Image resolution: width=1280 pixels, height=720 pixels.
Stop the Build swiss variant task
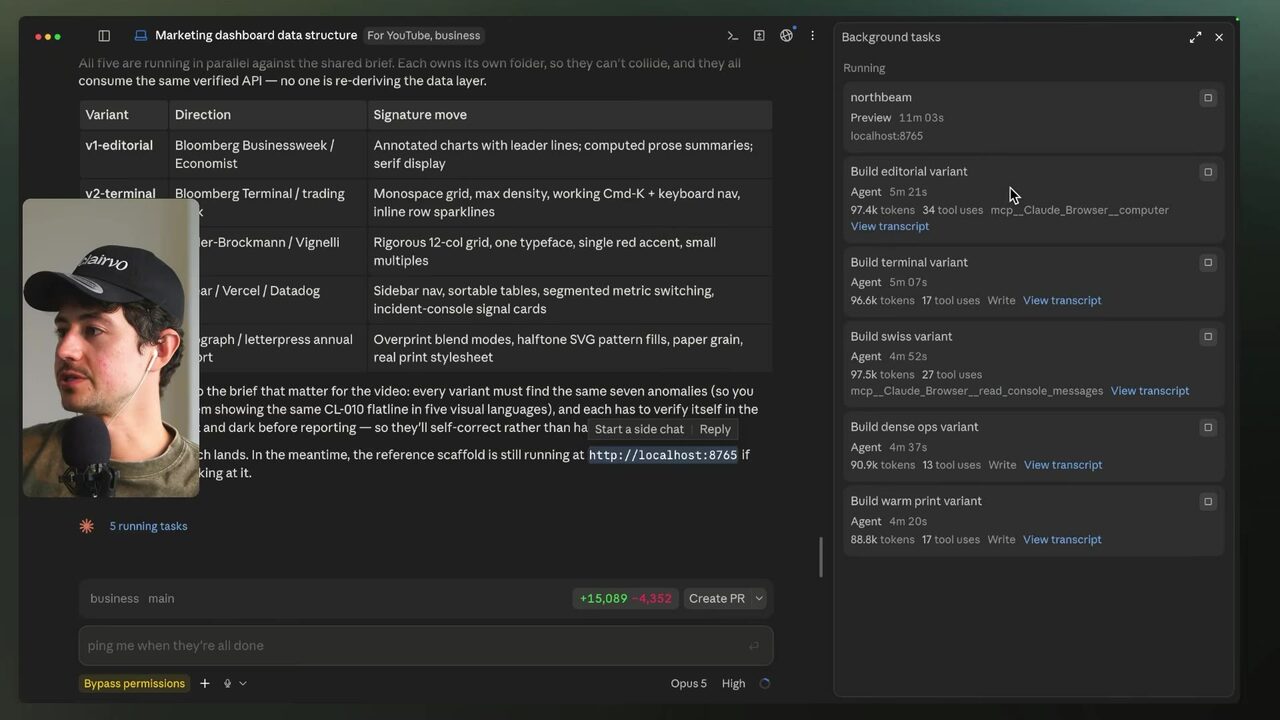(1208, 337)
